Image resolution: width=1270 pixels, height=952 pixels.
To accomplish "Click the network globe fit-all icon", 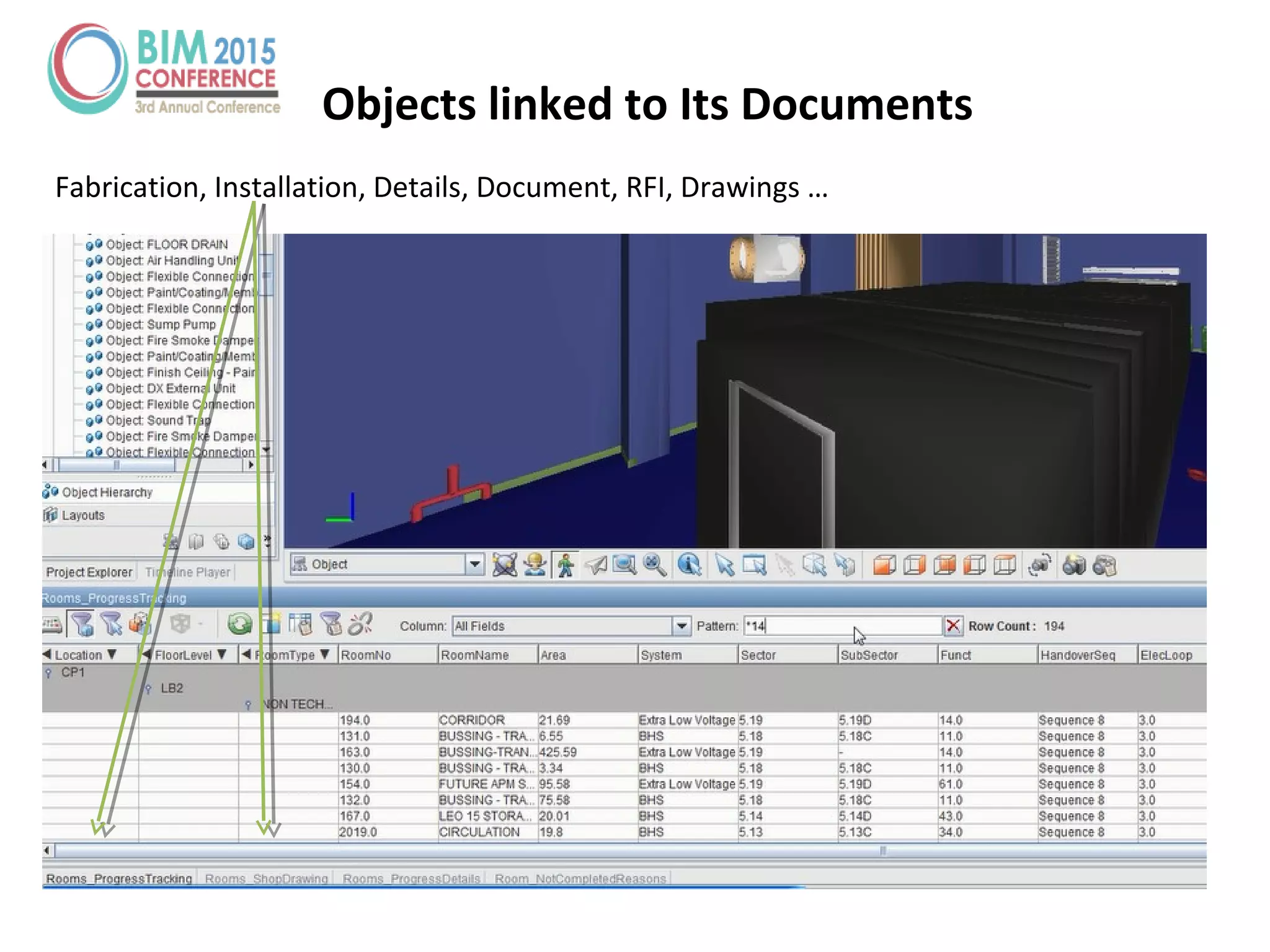I will pos(505,565).
